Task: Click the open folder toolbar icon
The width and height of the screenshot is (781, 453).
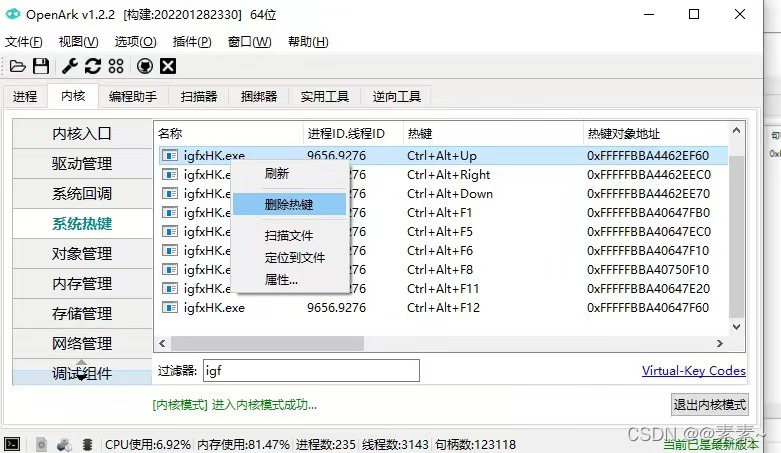Action: click(x=17, y=66)
